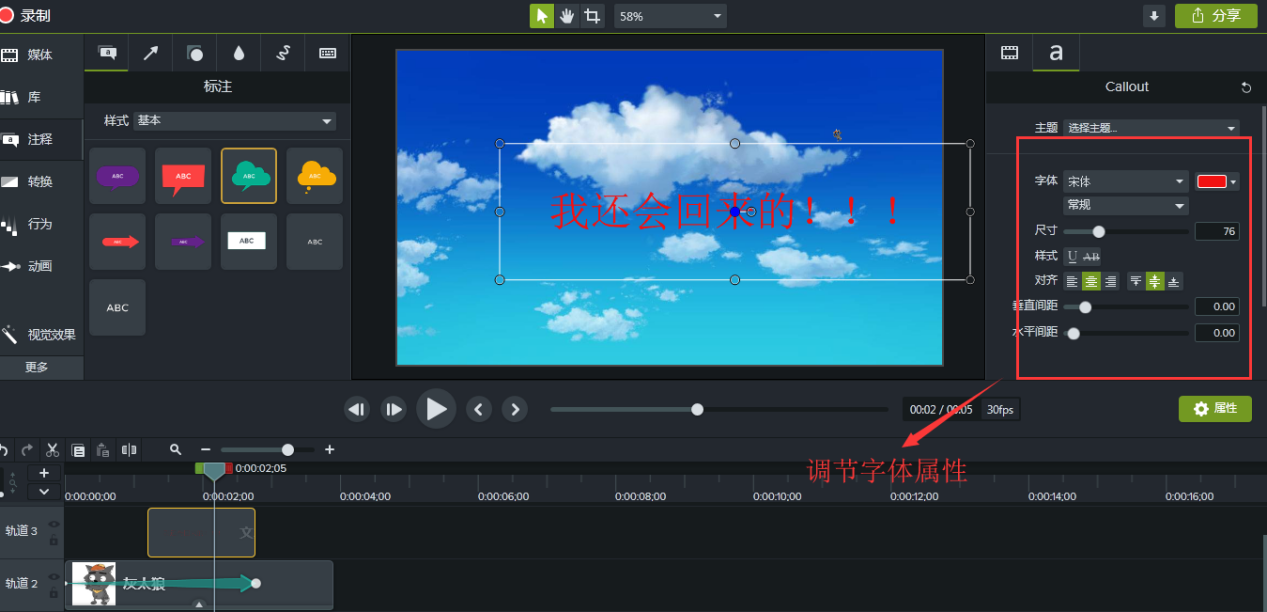Open the blur annotation tab (droplet icon)
Screen dimensions: 1267x612
238,53
